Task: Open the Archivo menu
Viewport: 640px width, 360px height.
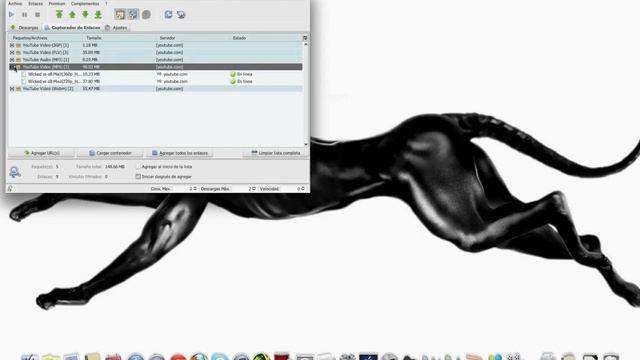Action: coord(16,3)
